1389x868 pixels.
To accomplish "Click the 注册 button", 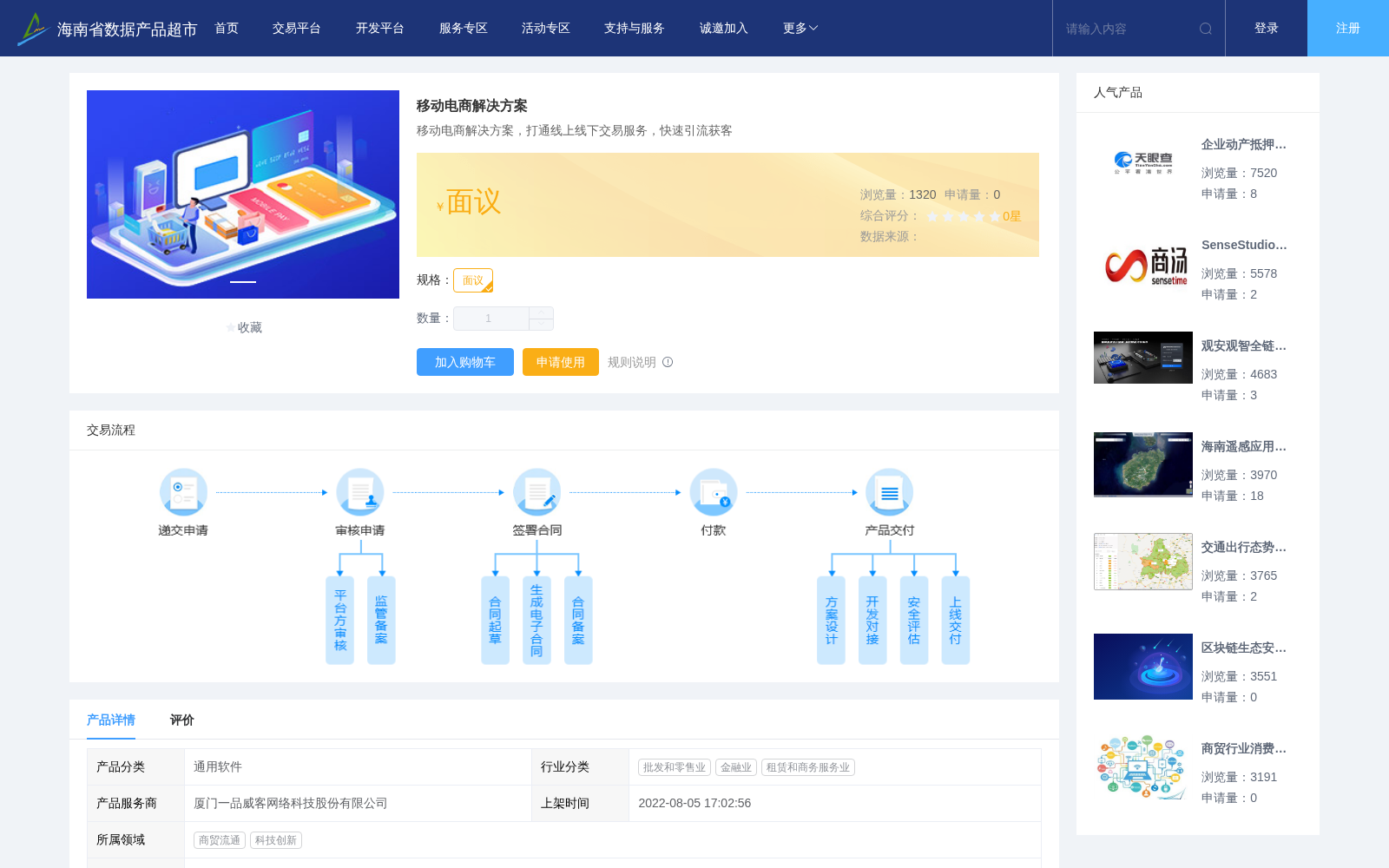I will 1348,29.
